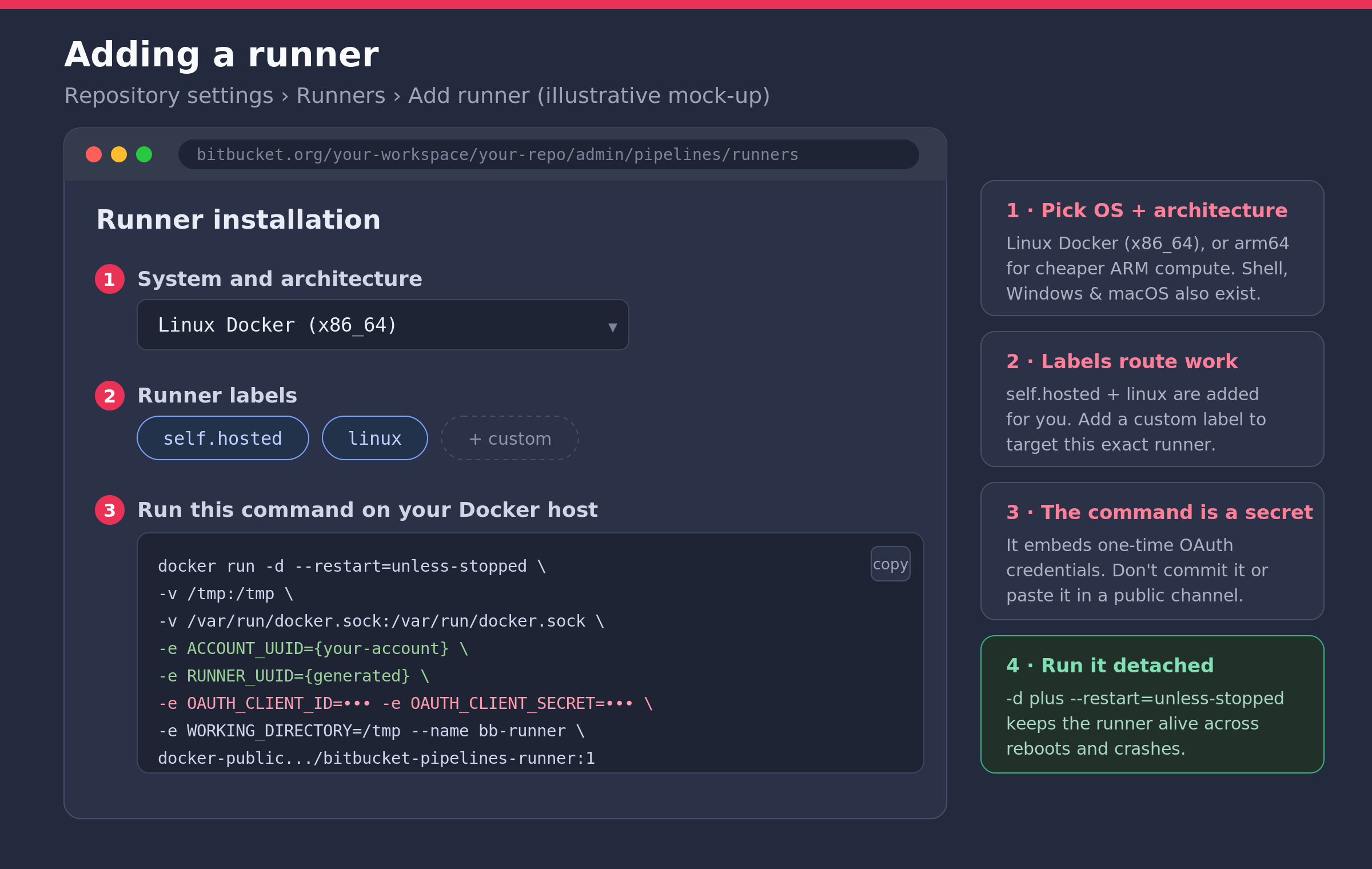The image size is (1372, 869).
Task: Click the 'Runner installation' heading
Action: pyautogui.click(x=238, y=220)
